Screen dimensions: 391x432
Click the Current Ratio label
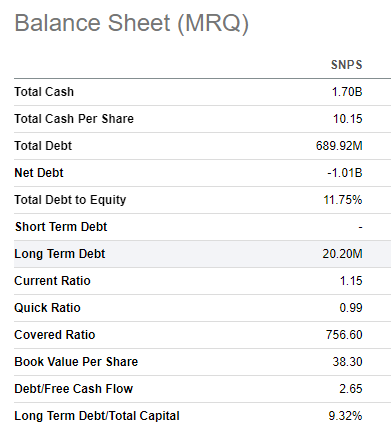point(52,281)
